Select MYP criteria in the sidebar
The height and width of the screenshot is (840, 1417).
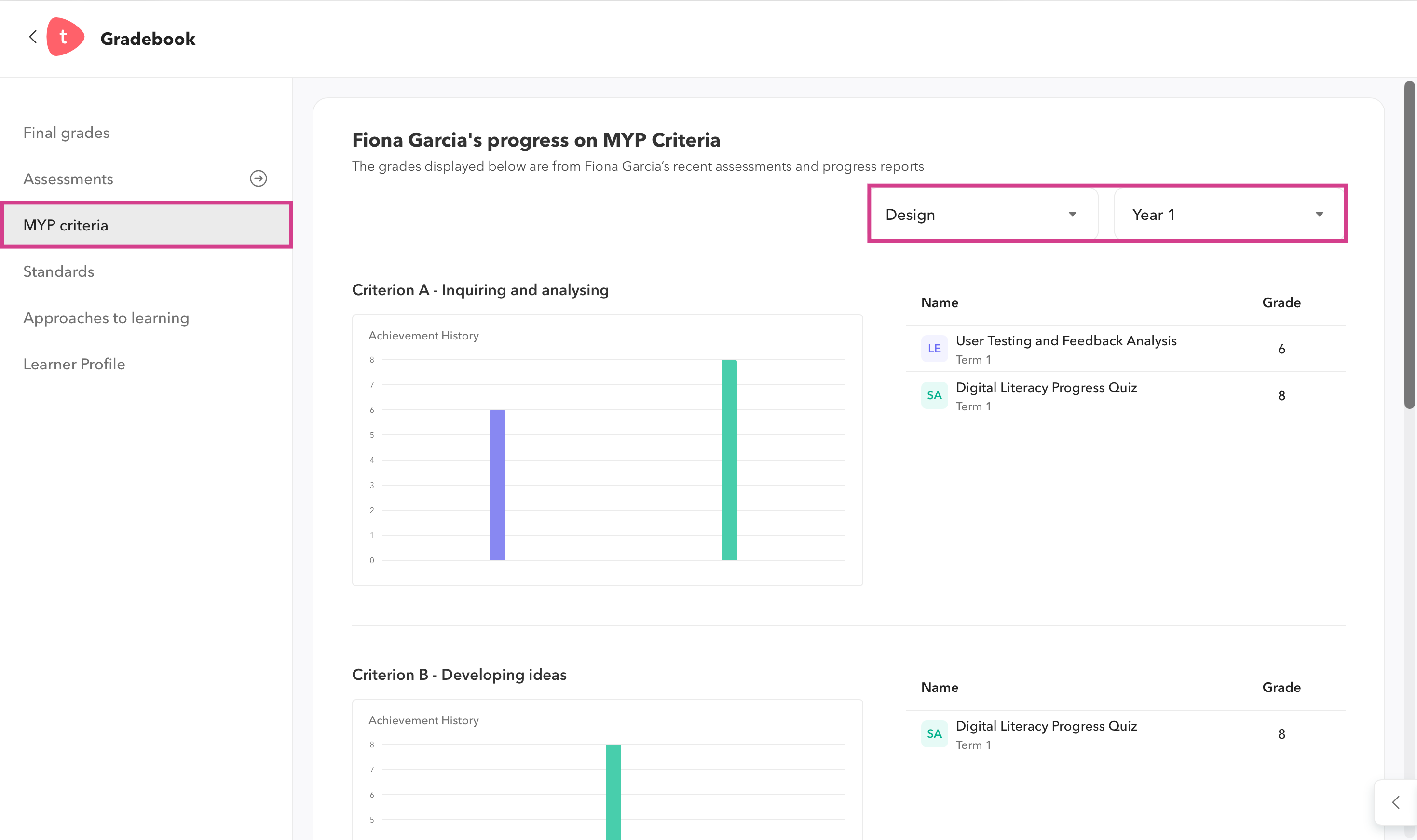point(146,225)
